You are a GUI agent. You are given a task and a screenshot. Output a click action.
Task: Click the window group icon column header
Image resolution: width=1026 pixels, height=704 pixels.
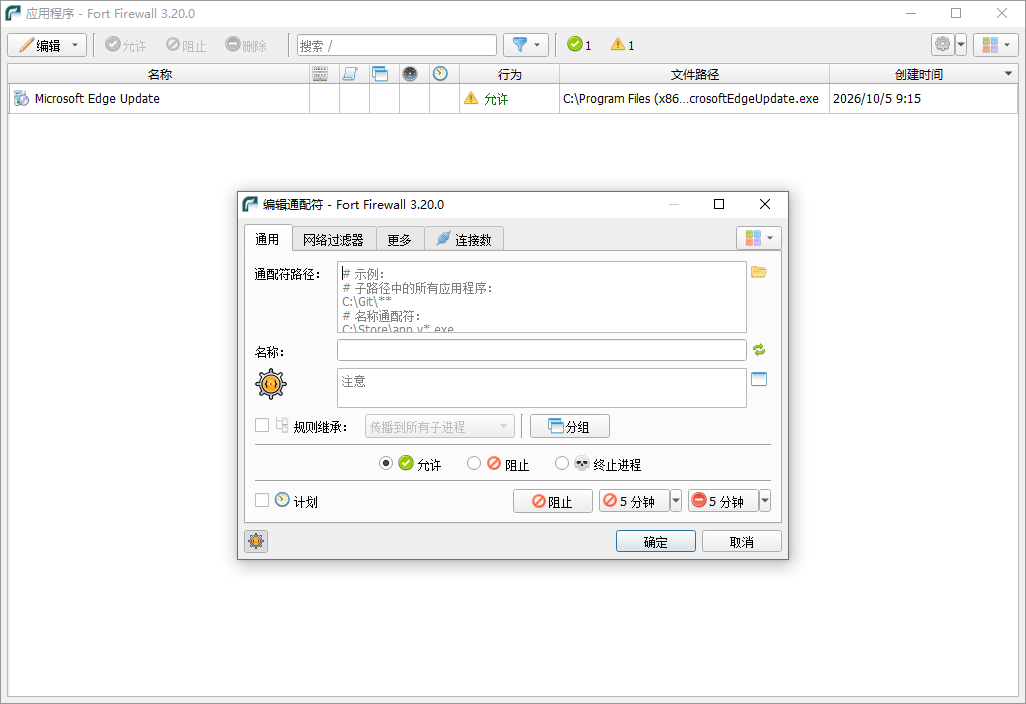[x=380, y=74]
